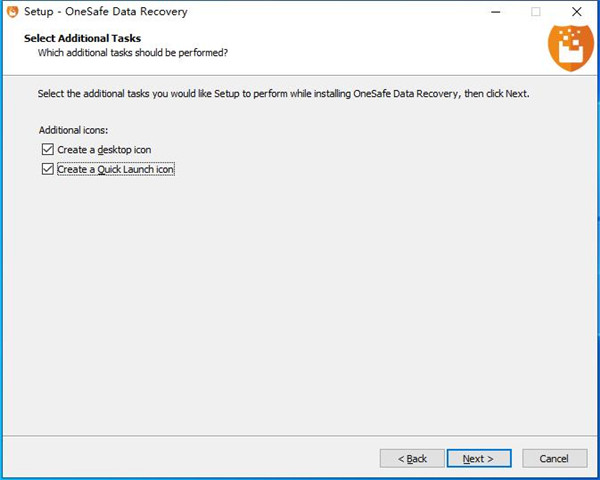
Task: Click the "Create a desktop icon" label
Action: (104, 150)
